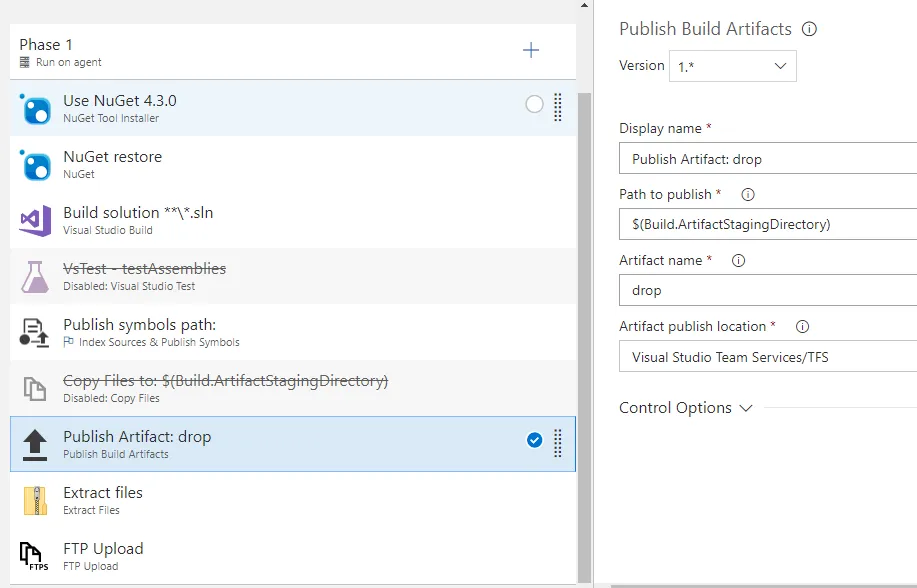The width and height of the screenshot is (917, 588).
Task: Click the Path to publish info icon
Action: pyautogui.click(x=747, y=195)
